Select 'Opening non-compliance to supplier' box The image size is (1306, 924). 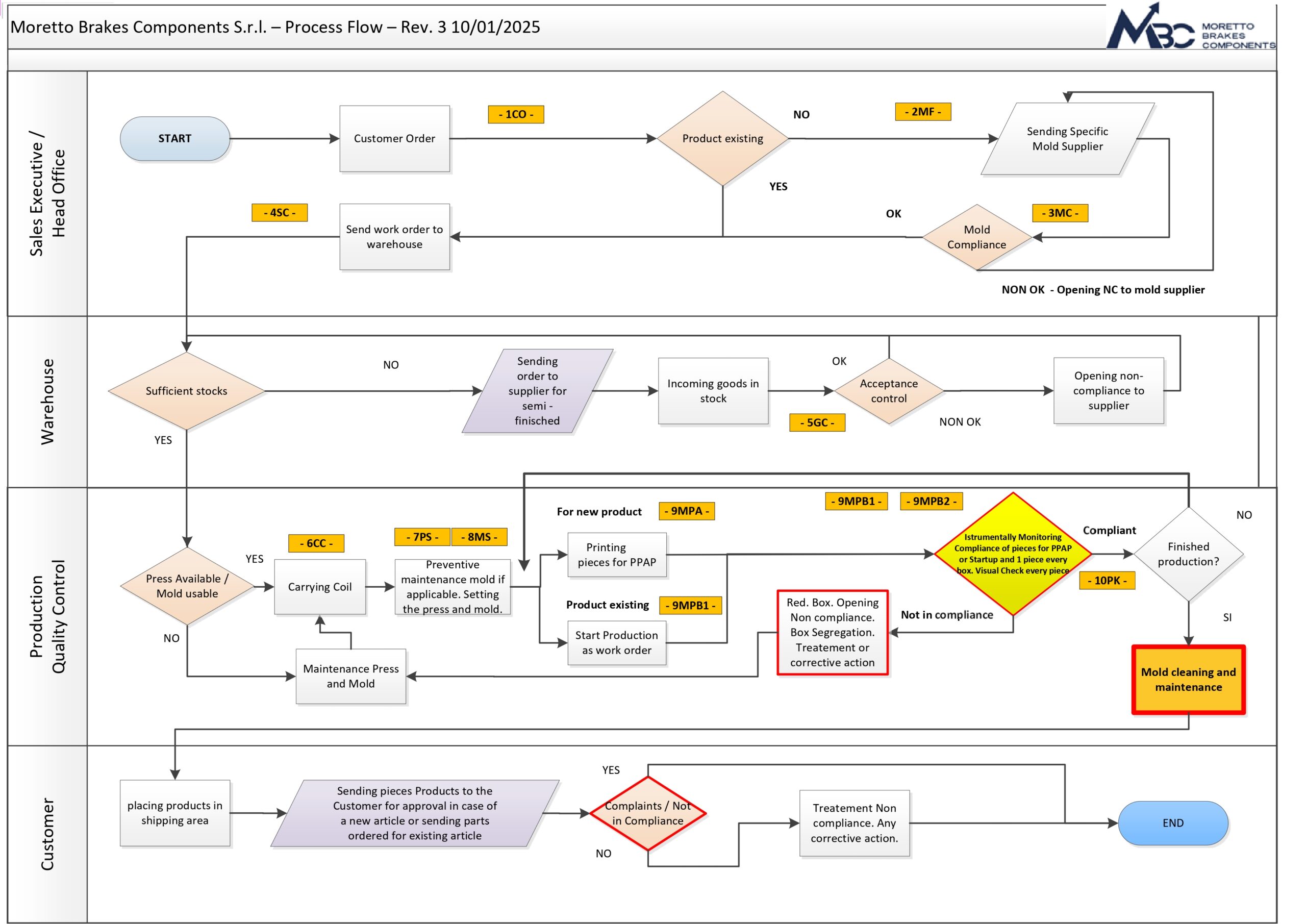[x=1108, y=391]
